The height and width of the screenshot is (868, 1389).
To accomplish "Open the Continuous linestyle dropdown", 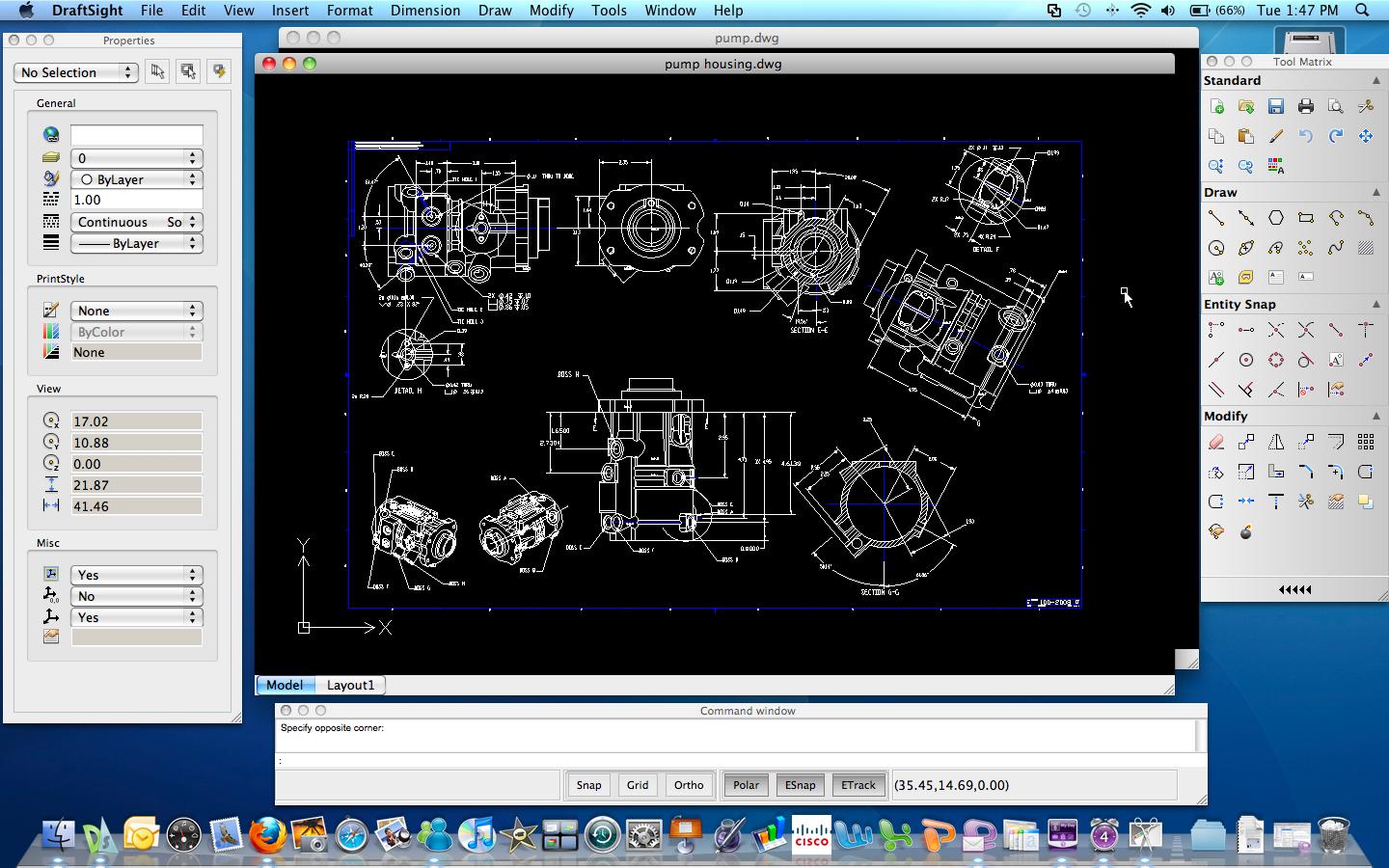I will pyautogui.click(x=136, y=222).
